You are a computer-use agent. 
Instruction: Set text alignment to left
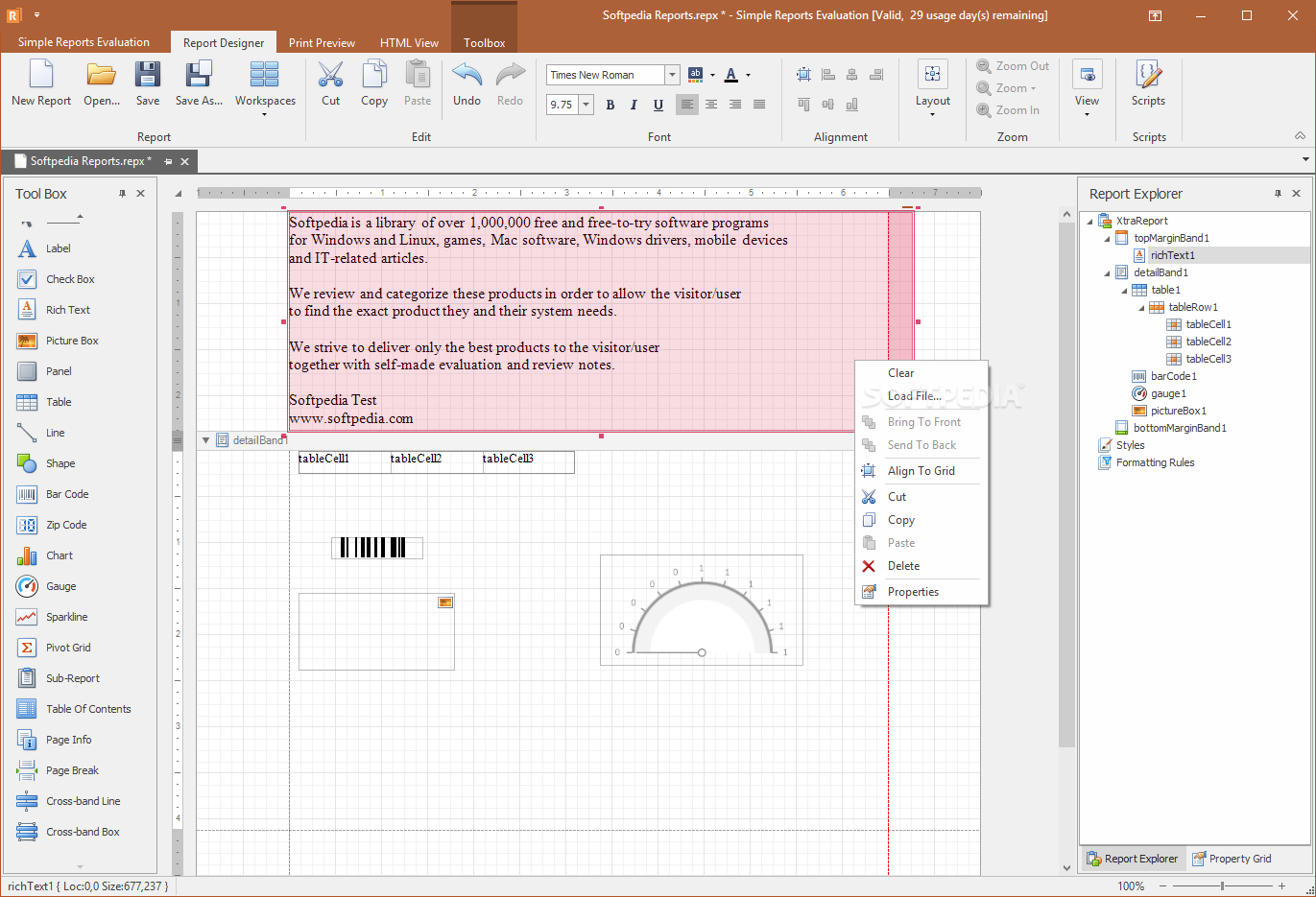pyautogui.click(x=687, y=105)
